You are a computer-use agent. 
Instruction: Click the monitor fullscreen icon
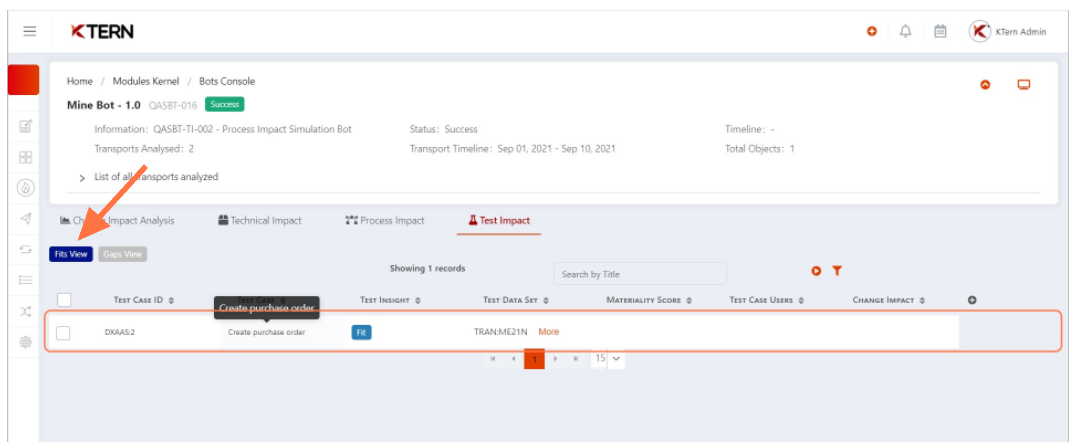1023,85
